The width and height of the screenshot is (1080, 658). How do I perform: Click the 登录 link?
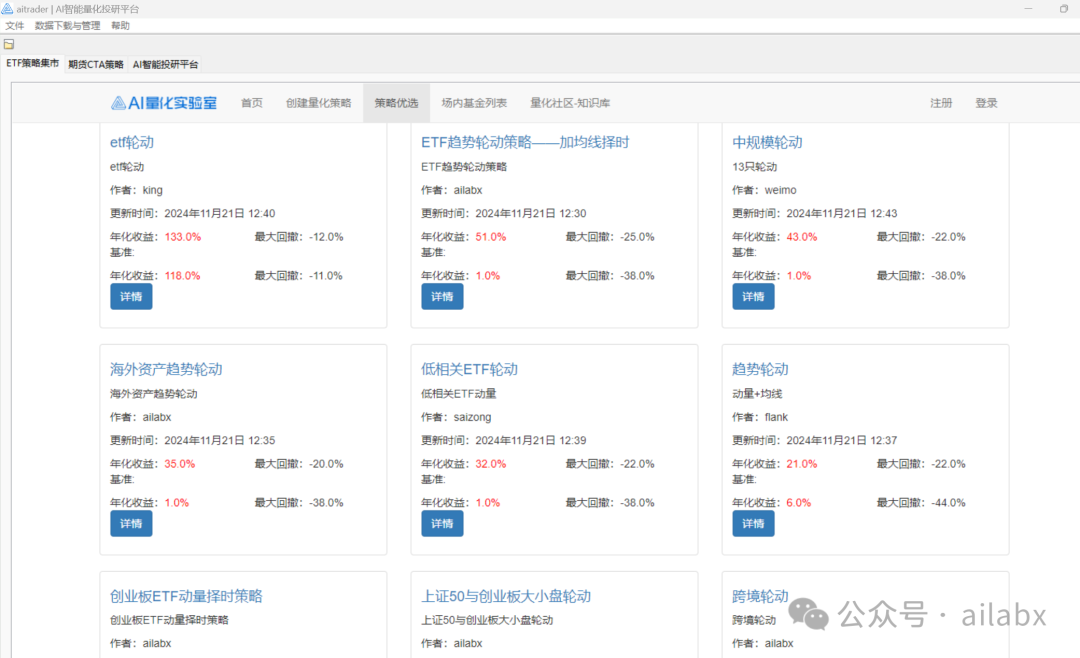point(986,103)
